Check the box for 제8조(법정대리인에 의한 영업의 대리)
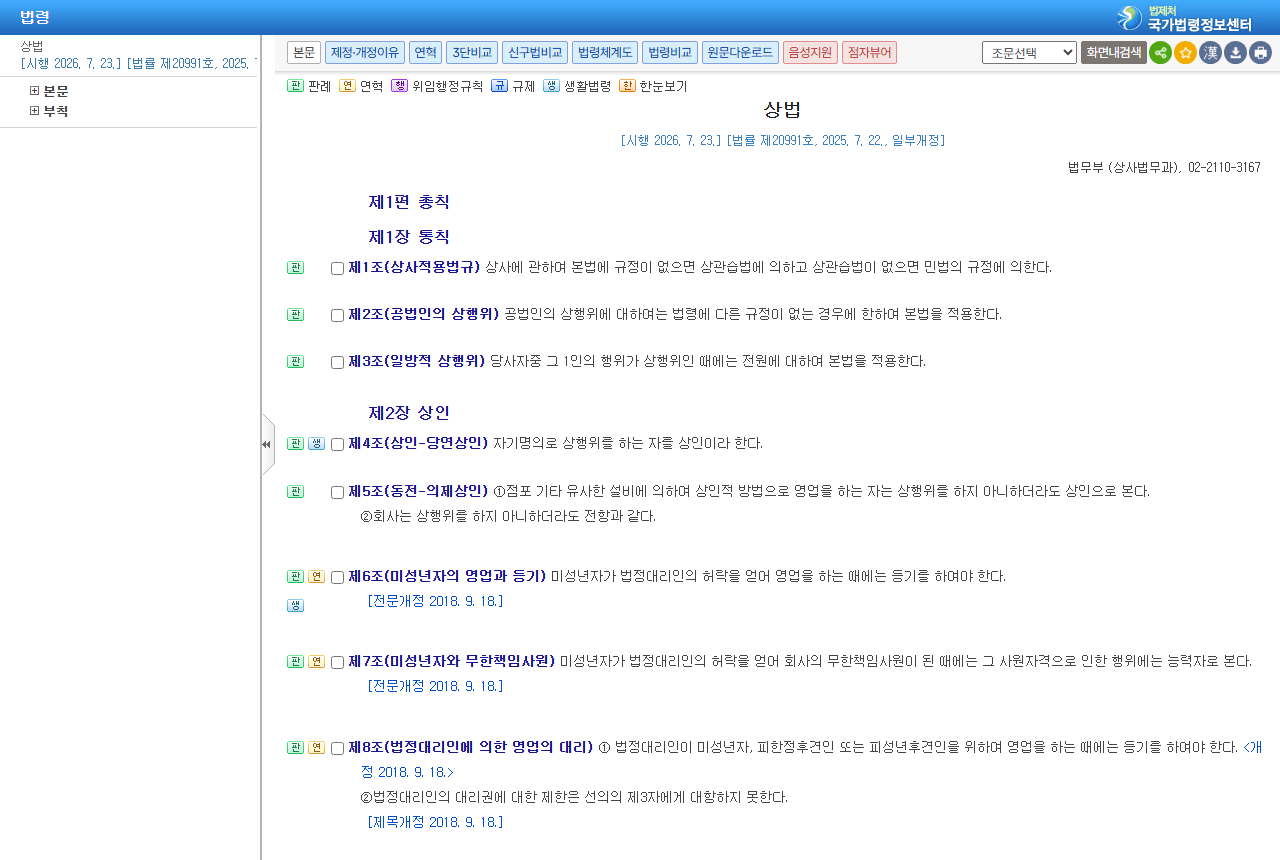Screen dimensions: 1280x860 (x=337, y=748)
